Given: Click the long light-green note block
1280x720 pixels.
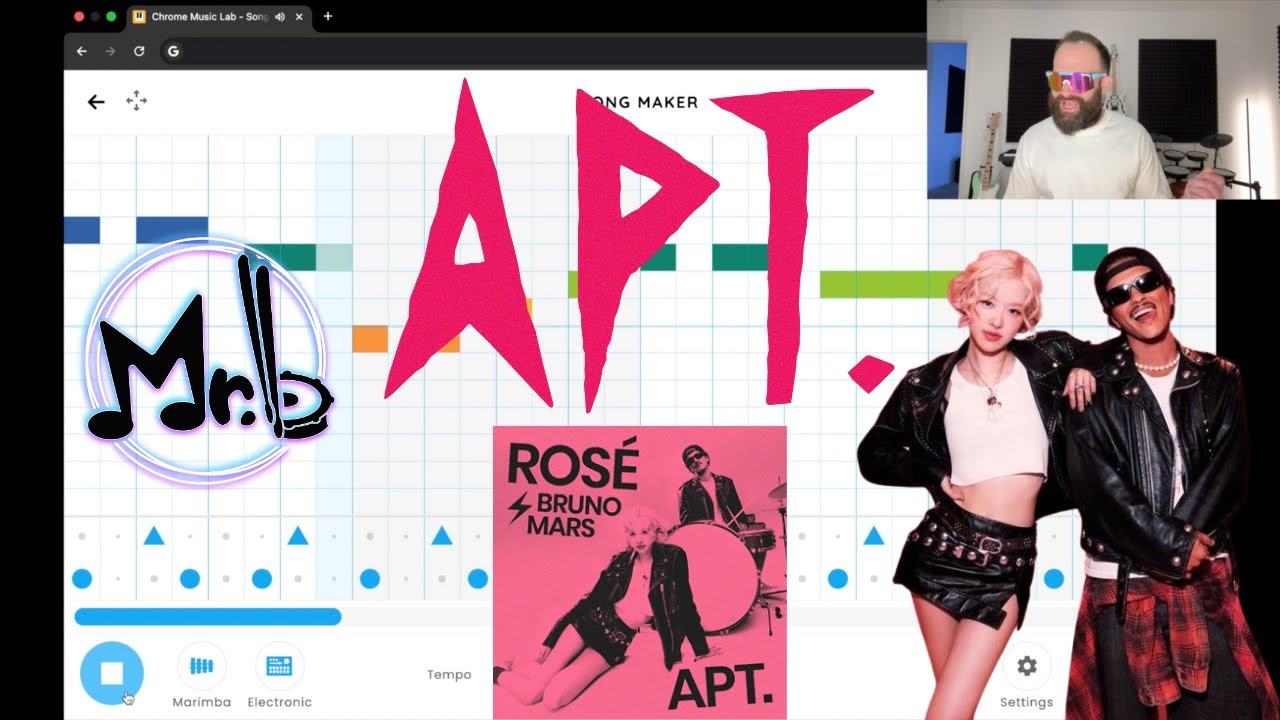Looking at the screenshot, I should coord(890,284).
